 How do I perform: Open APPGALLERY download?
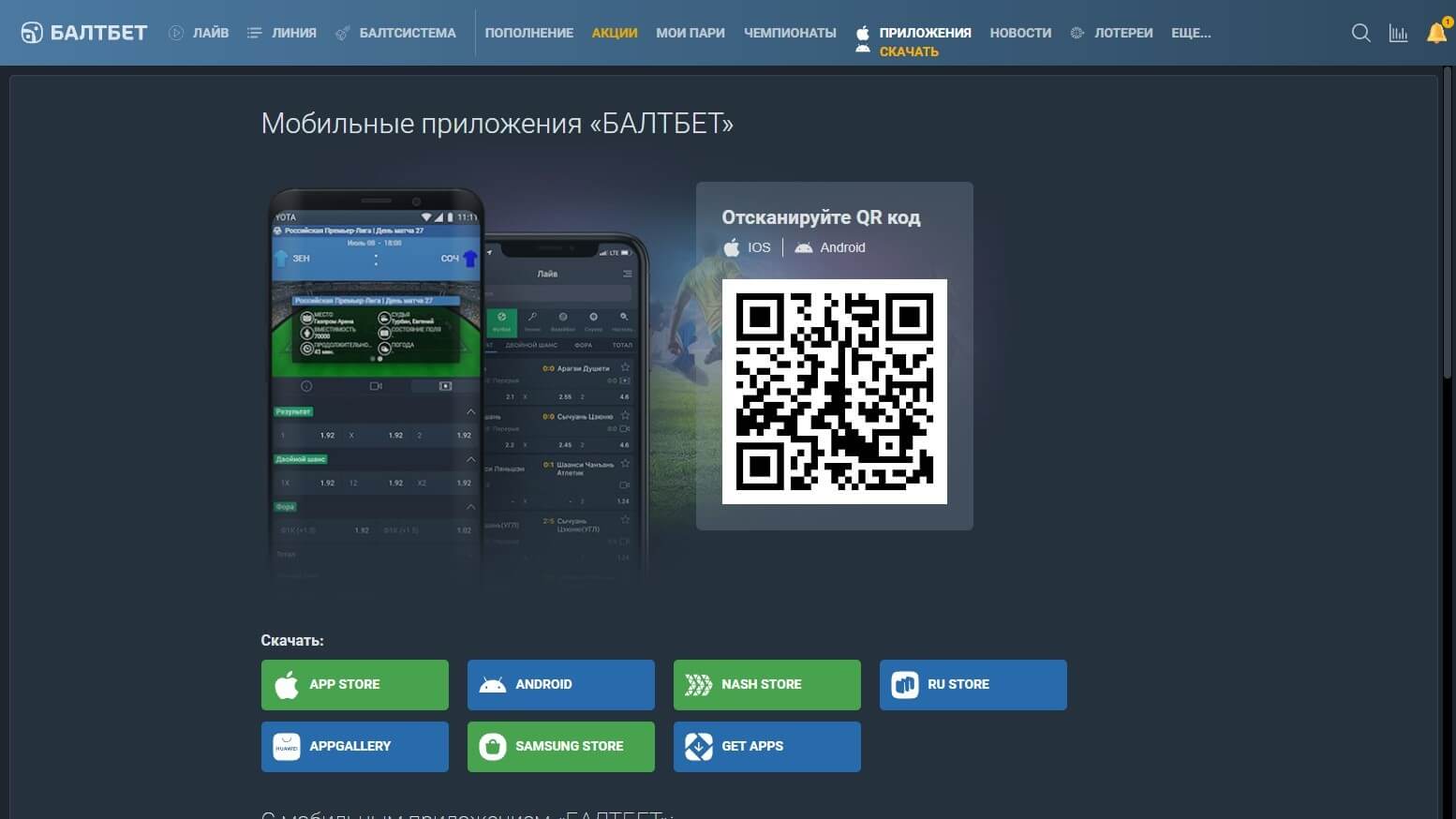355,747
